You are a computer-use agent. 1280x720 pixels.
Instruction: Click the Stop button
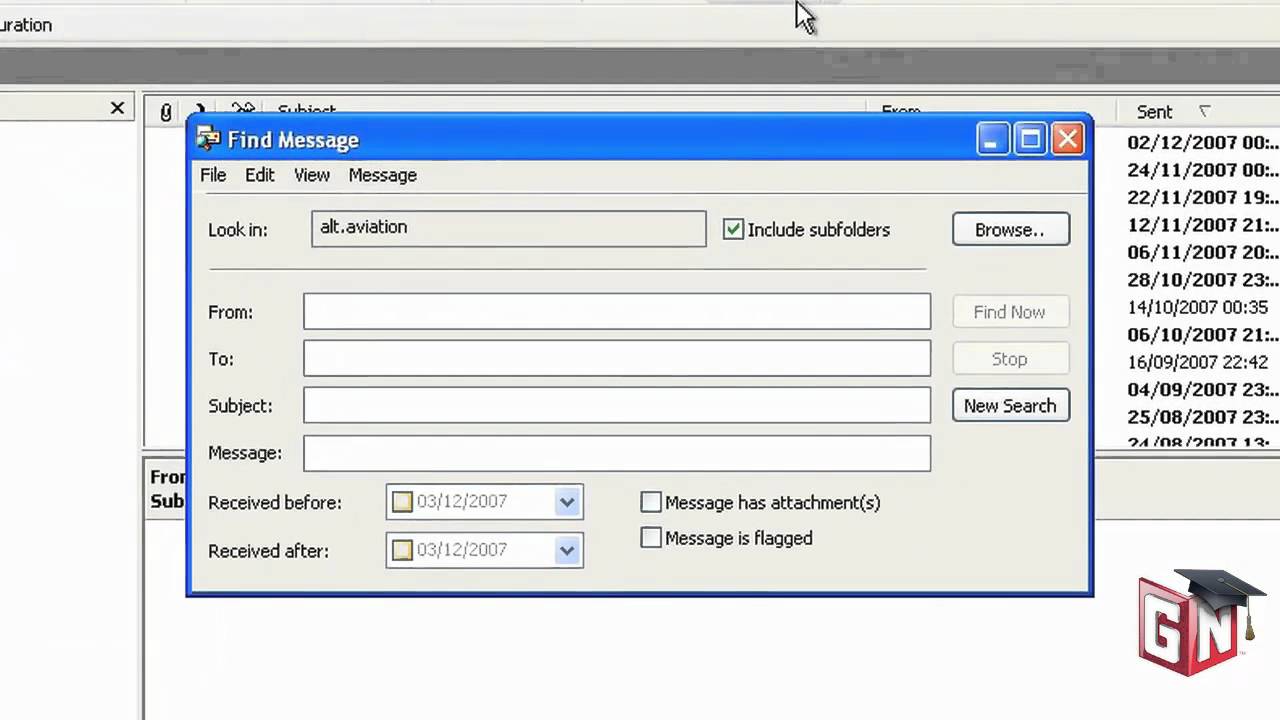[x=1010, y=359]
